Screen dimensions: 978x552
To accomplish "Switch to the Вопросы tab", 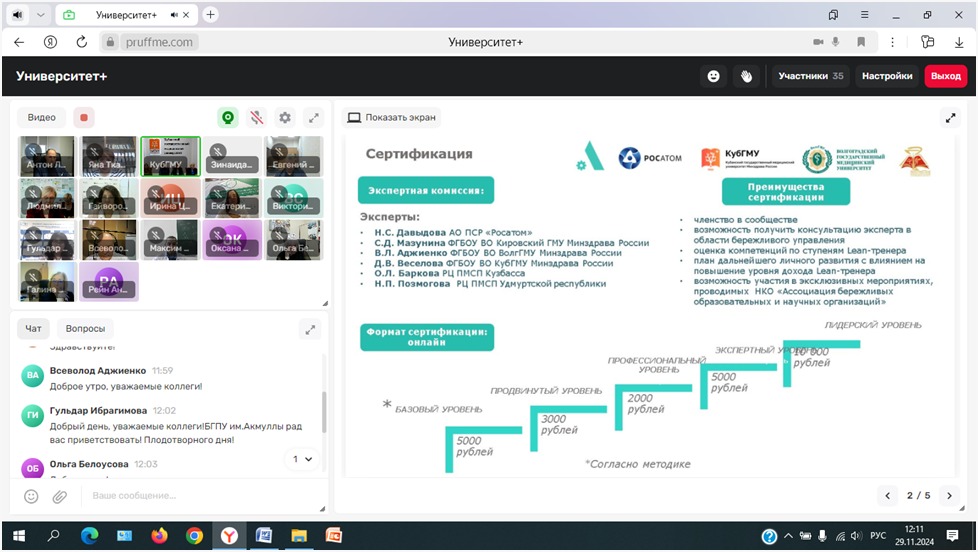I will (85, 328).
